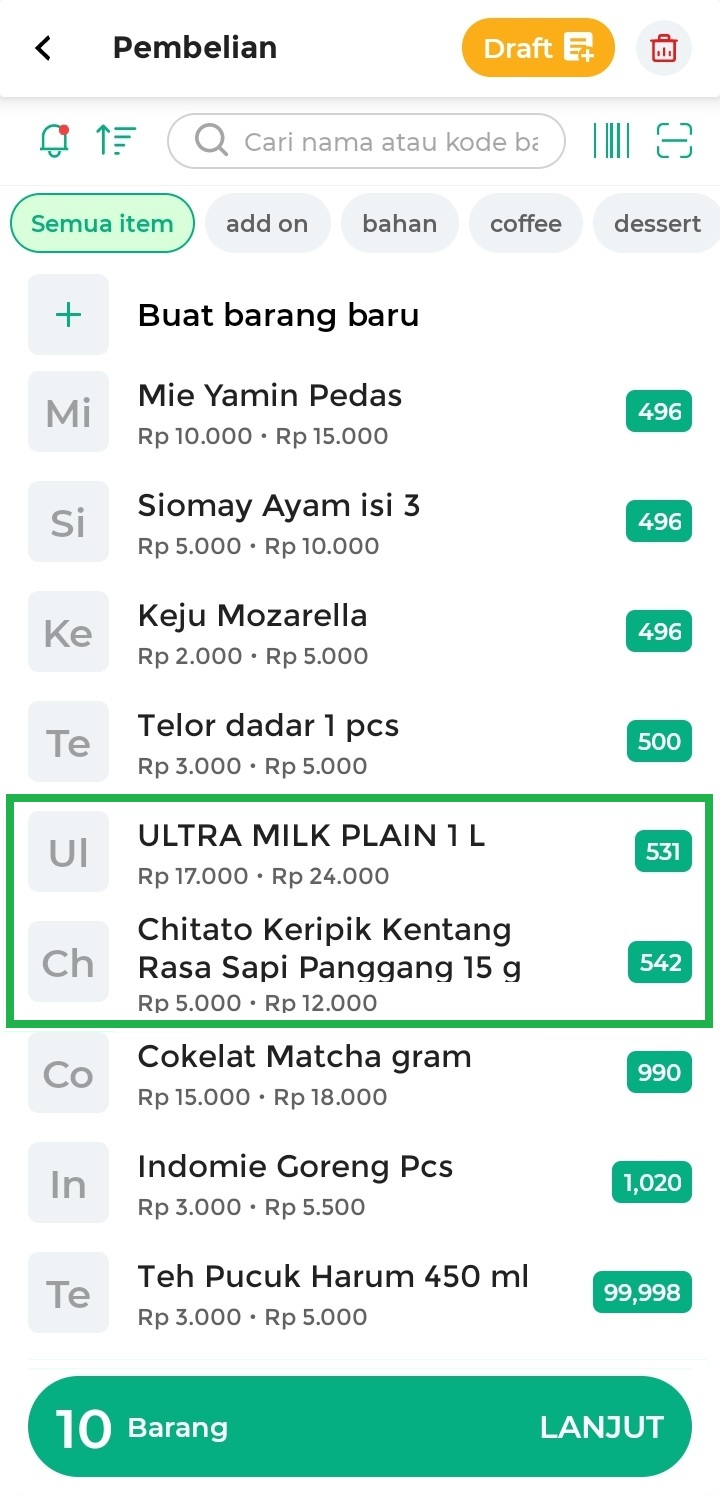Delete draft with the trash icon
Screen dimensions: 720x1498
663,48
